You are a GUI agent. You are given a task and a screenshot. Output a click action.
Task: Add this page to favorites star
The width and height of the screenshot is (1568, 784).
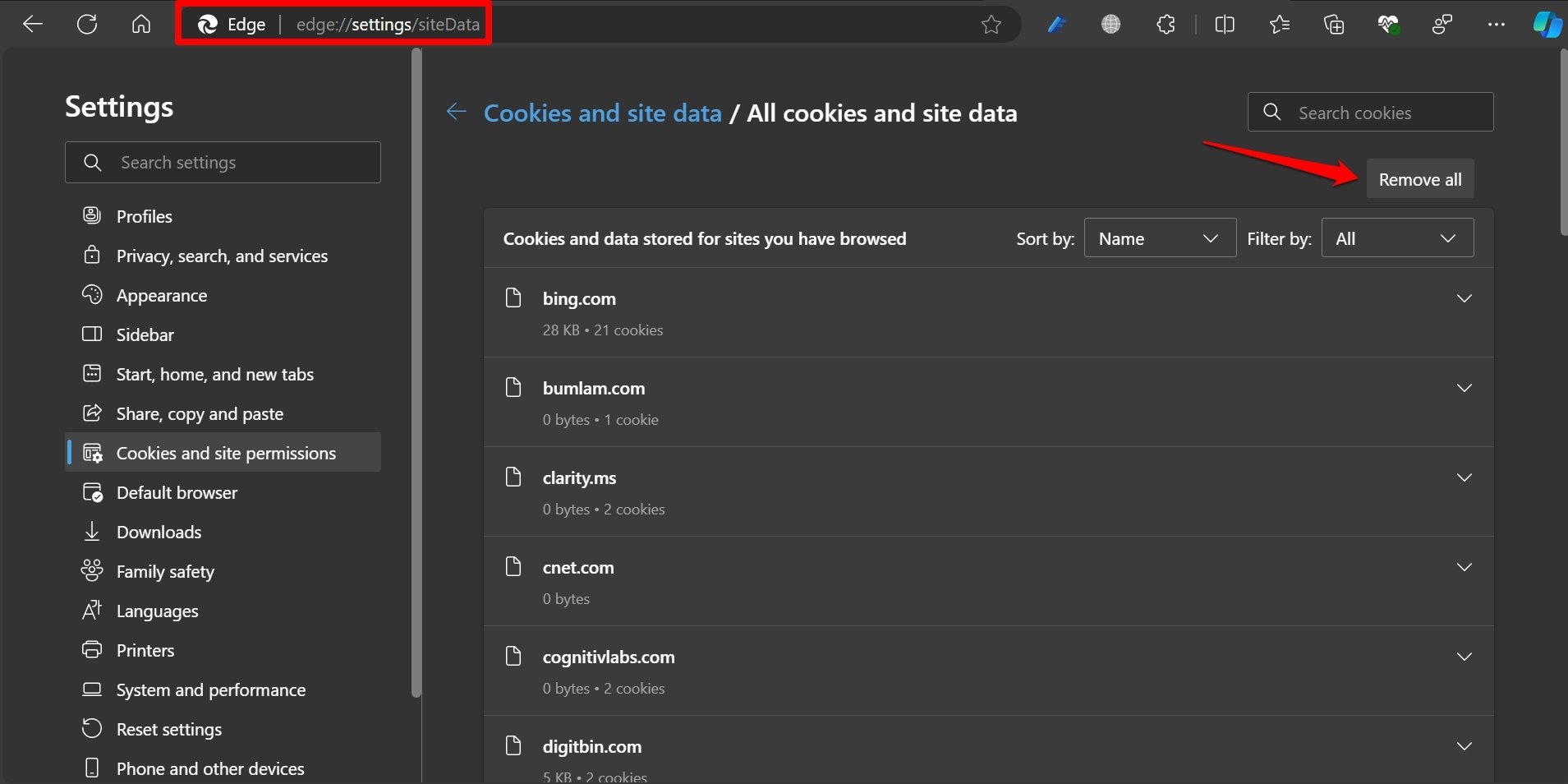991,25
